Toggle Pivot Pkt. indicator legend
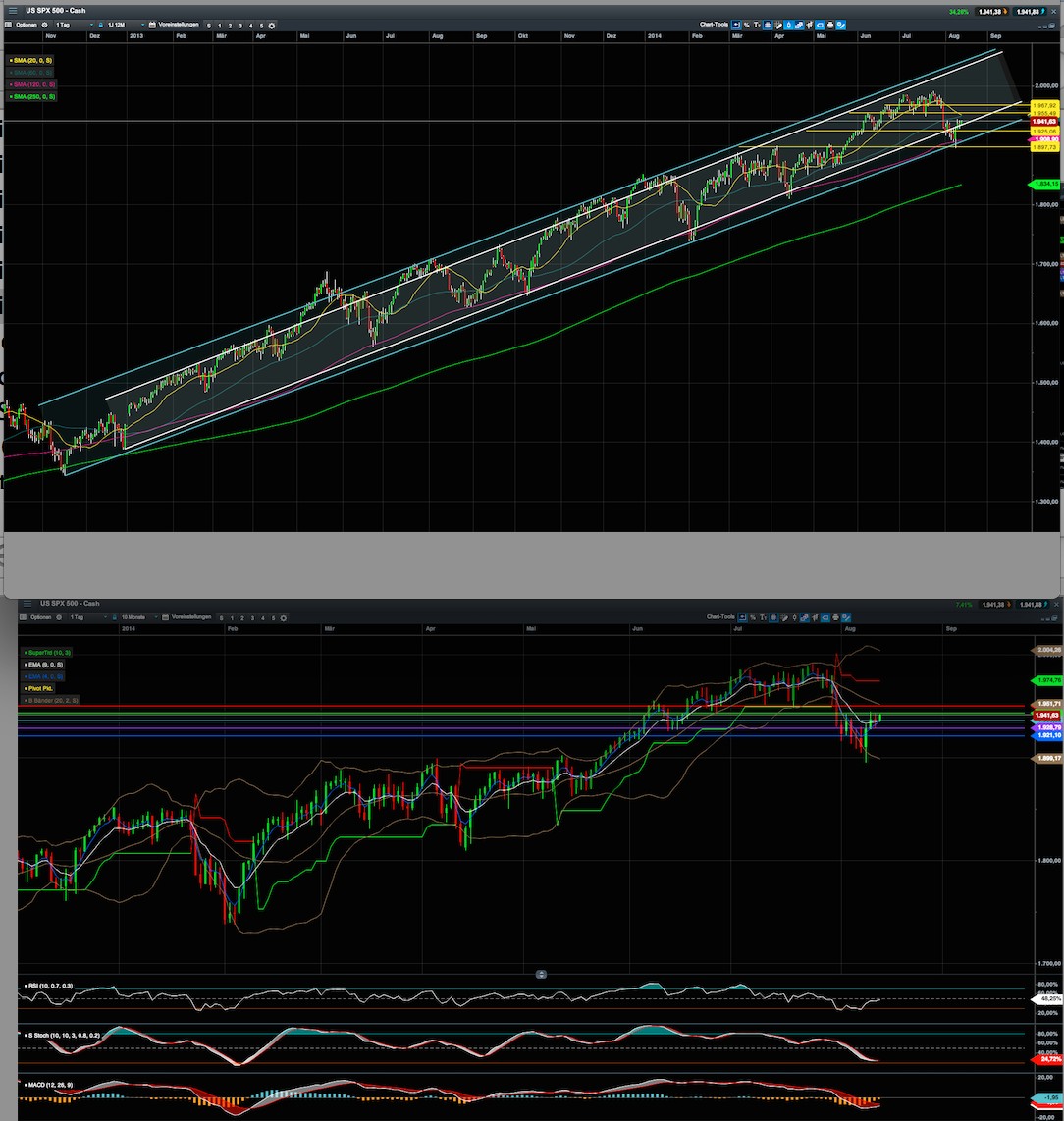Screen dimensions: 1064x1121 (38, 688)
